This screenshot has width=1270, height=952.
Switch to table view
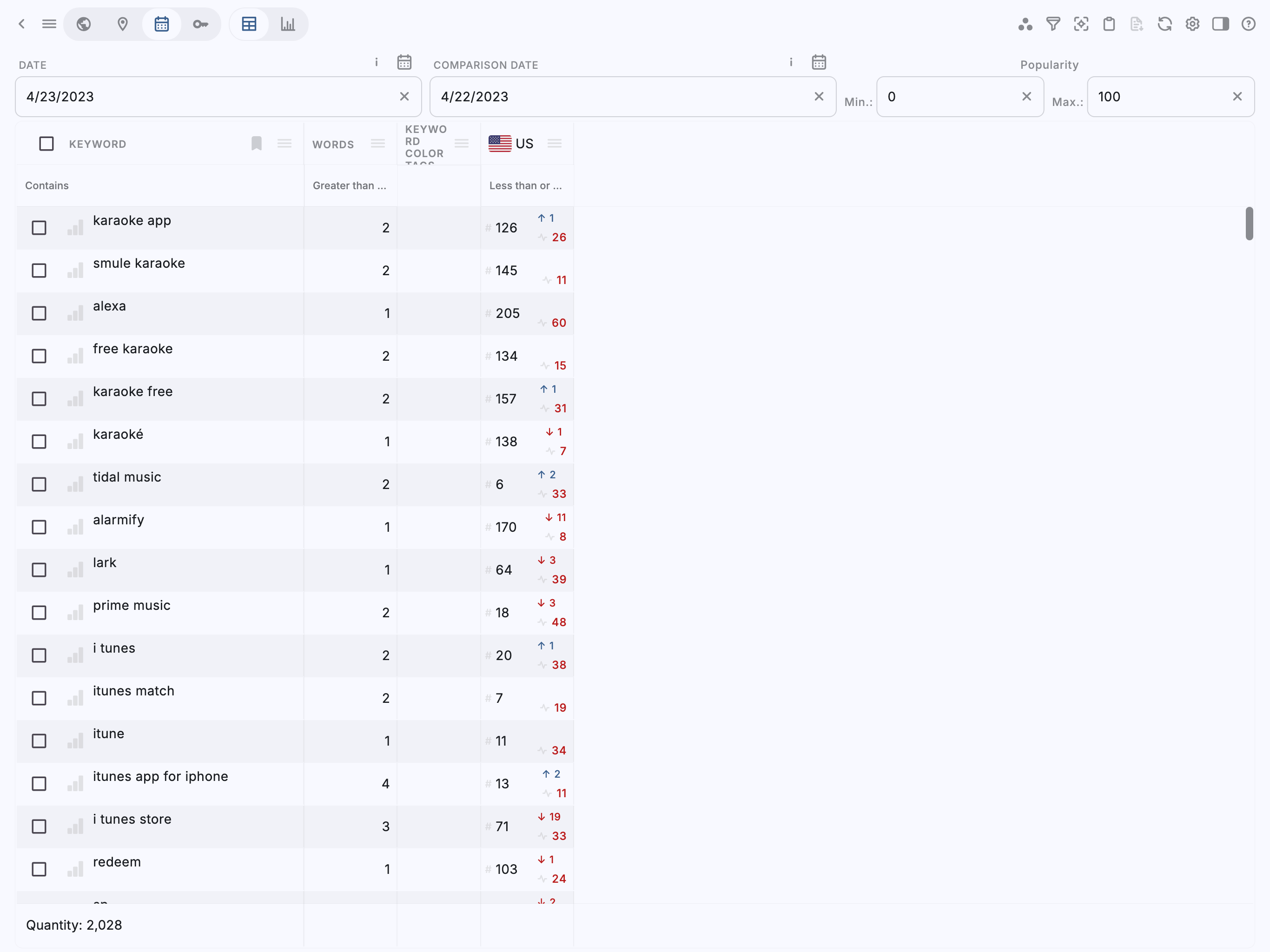249,24
